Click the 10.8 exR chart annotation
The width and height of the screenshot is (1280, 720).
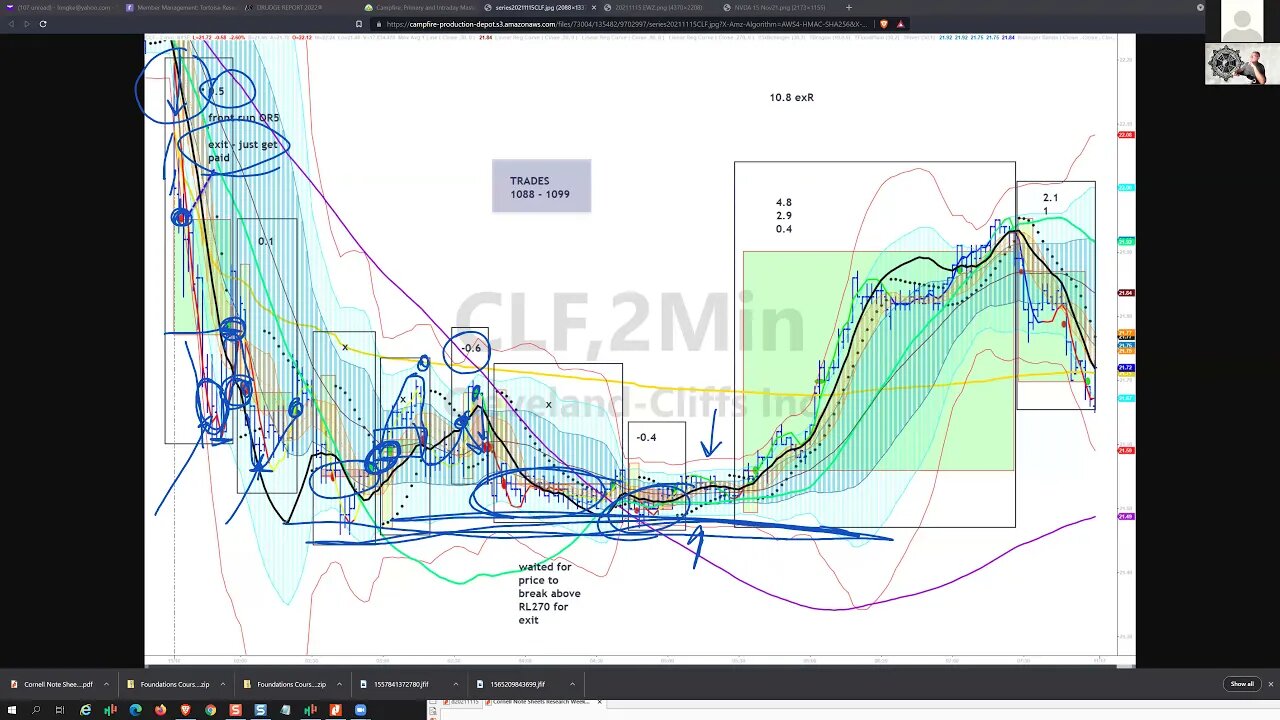click(791, 97)
